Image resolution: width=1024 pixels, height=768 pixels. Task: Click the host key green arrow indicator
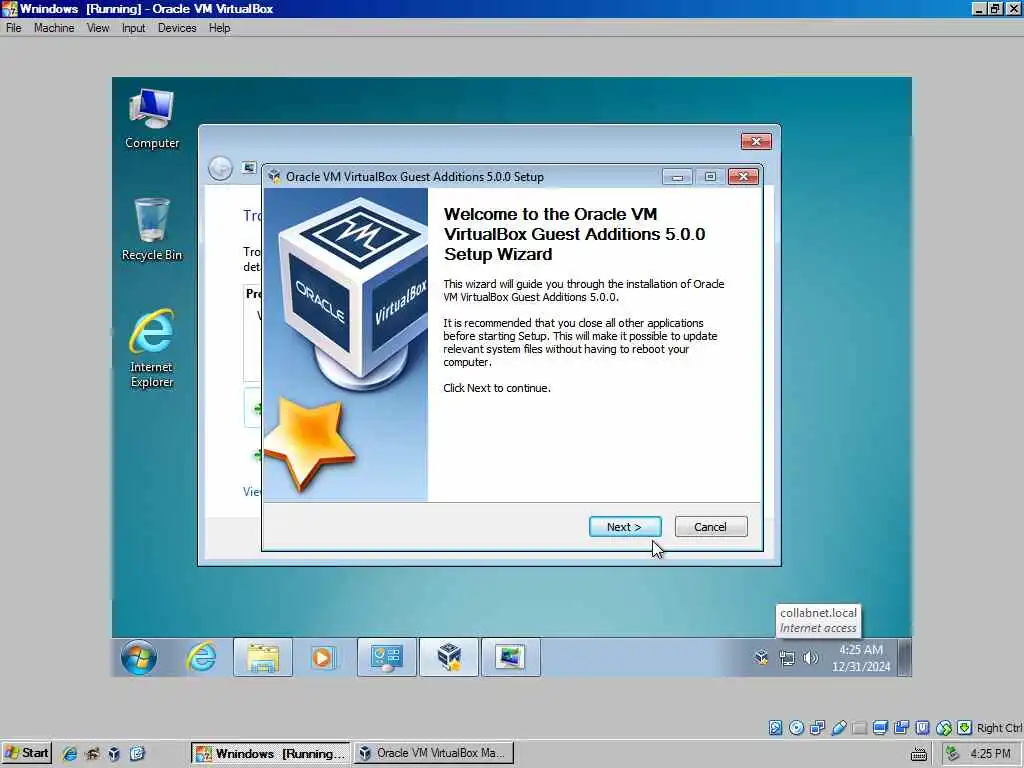tap(965, 728)
